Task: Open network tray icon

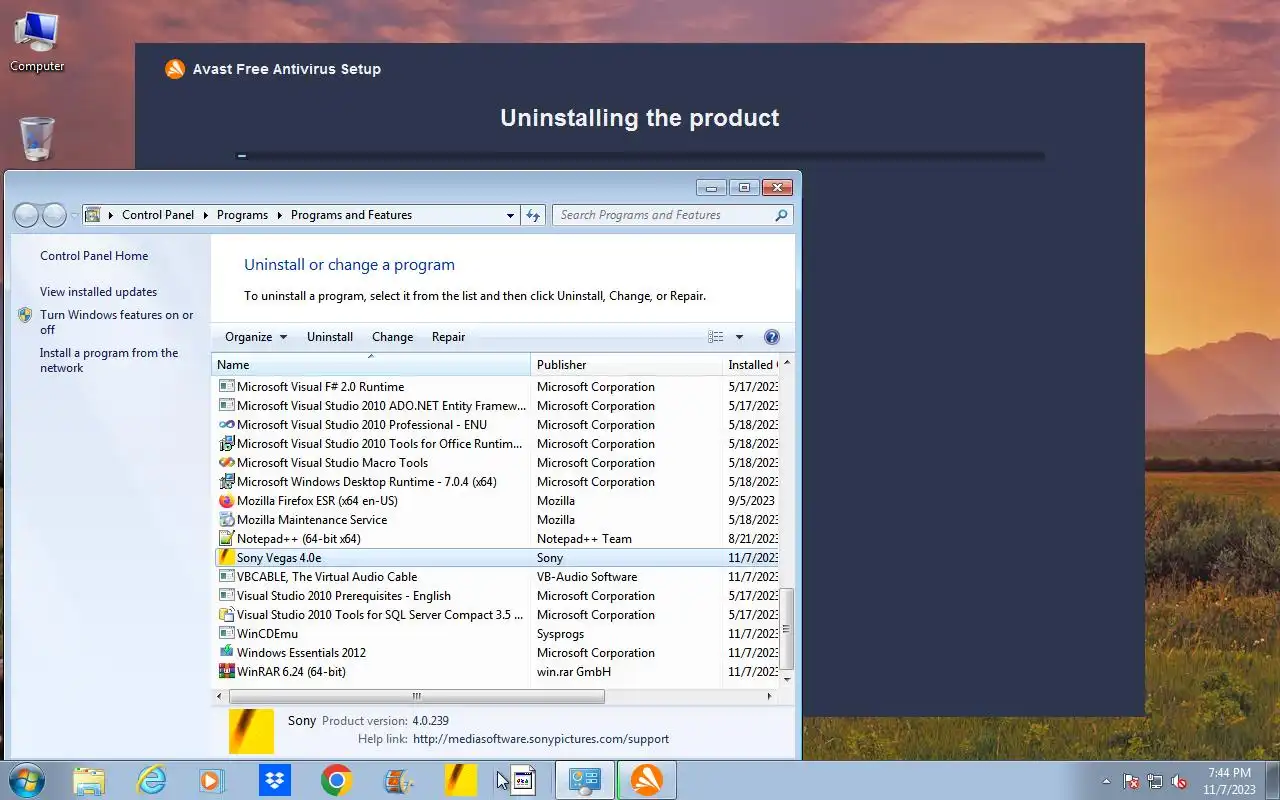Action: tap(1155, 781)
